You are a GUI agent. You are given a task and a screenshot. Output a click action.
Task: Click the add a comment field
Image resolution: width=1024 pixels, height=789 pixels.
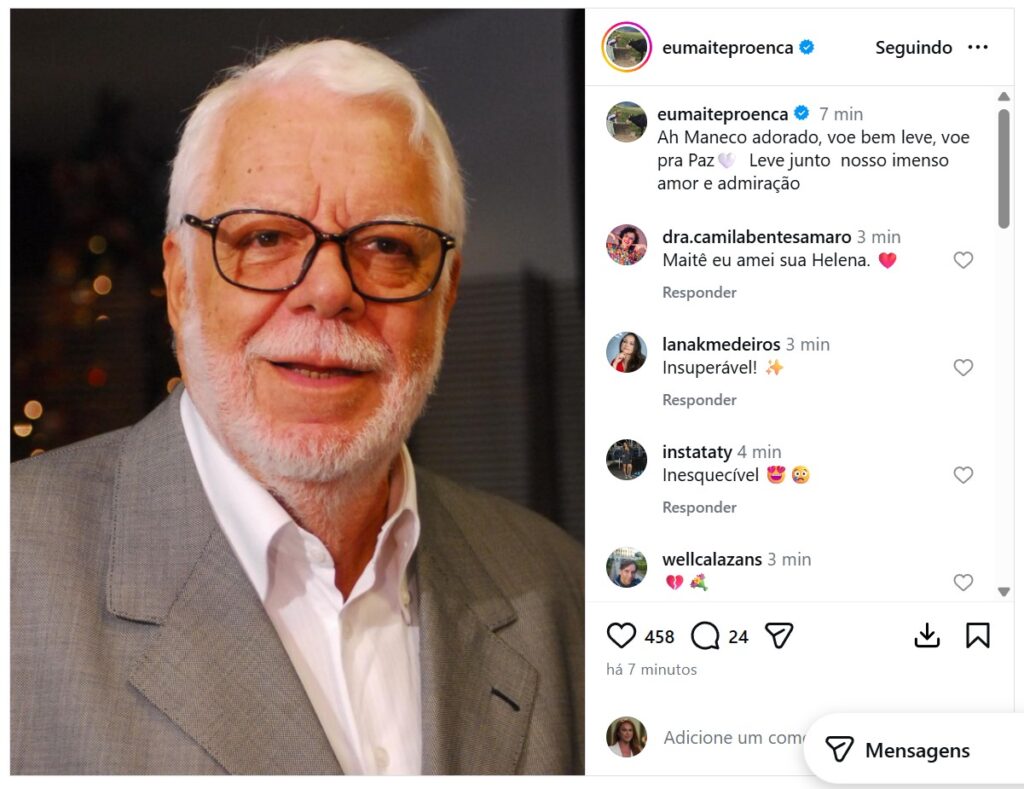pyautogui.click(x=732, y=738)
